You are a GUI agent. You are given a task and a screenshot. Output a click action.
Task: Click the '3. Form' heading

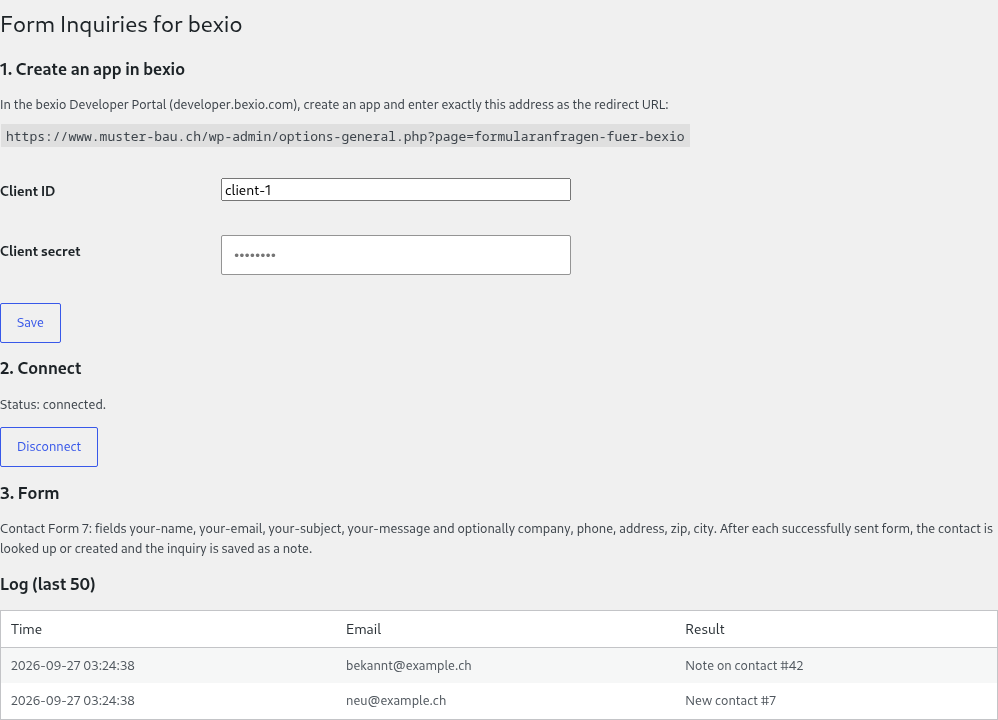pyautogui.click(x=29, y=493)
